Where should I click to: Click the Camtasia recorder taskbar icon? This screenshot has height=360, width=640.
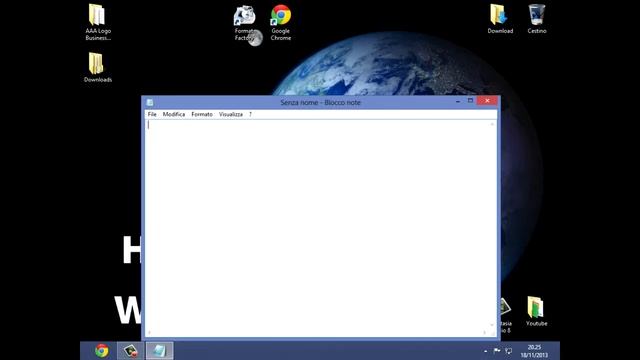pos(131,351)
